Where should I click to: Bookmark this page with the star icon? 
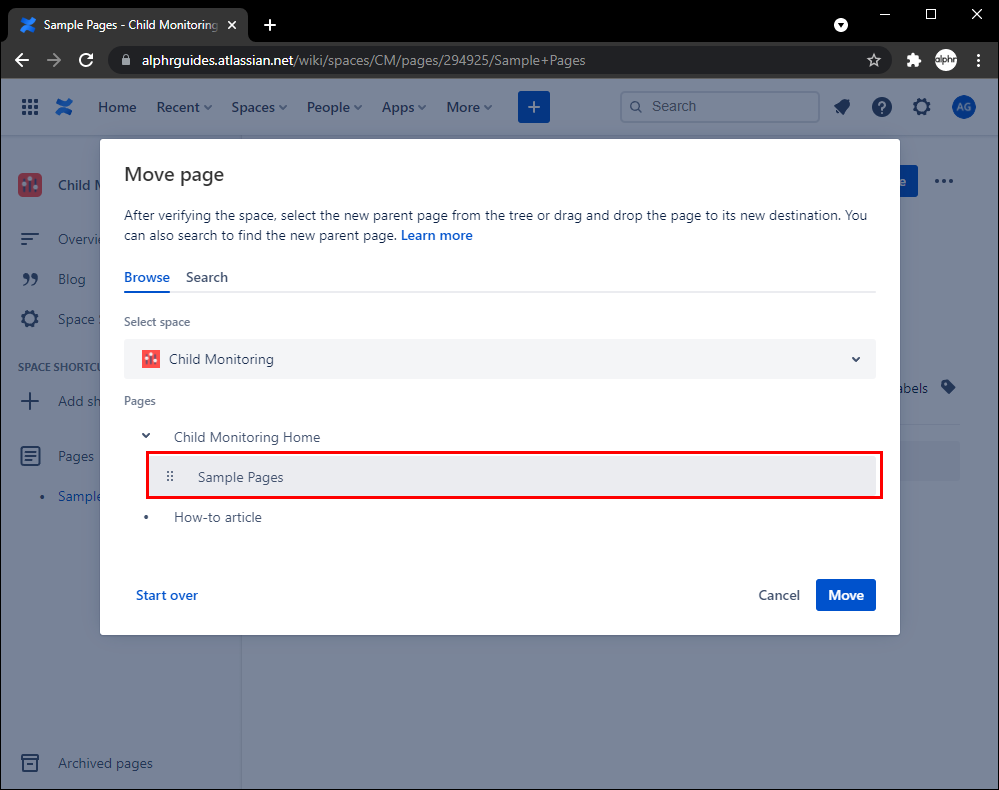(x=874, y=60)
